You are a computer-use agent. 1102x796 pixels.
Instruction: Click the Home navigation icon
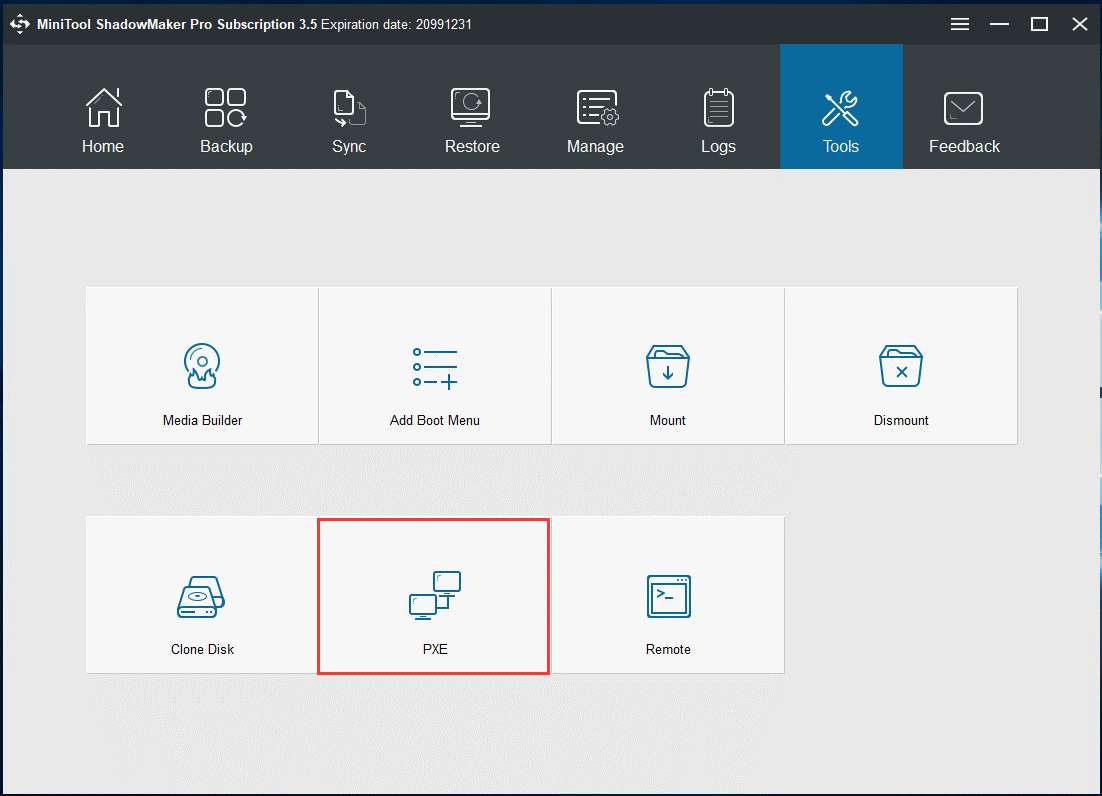pos(103,107)
